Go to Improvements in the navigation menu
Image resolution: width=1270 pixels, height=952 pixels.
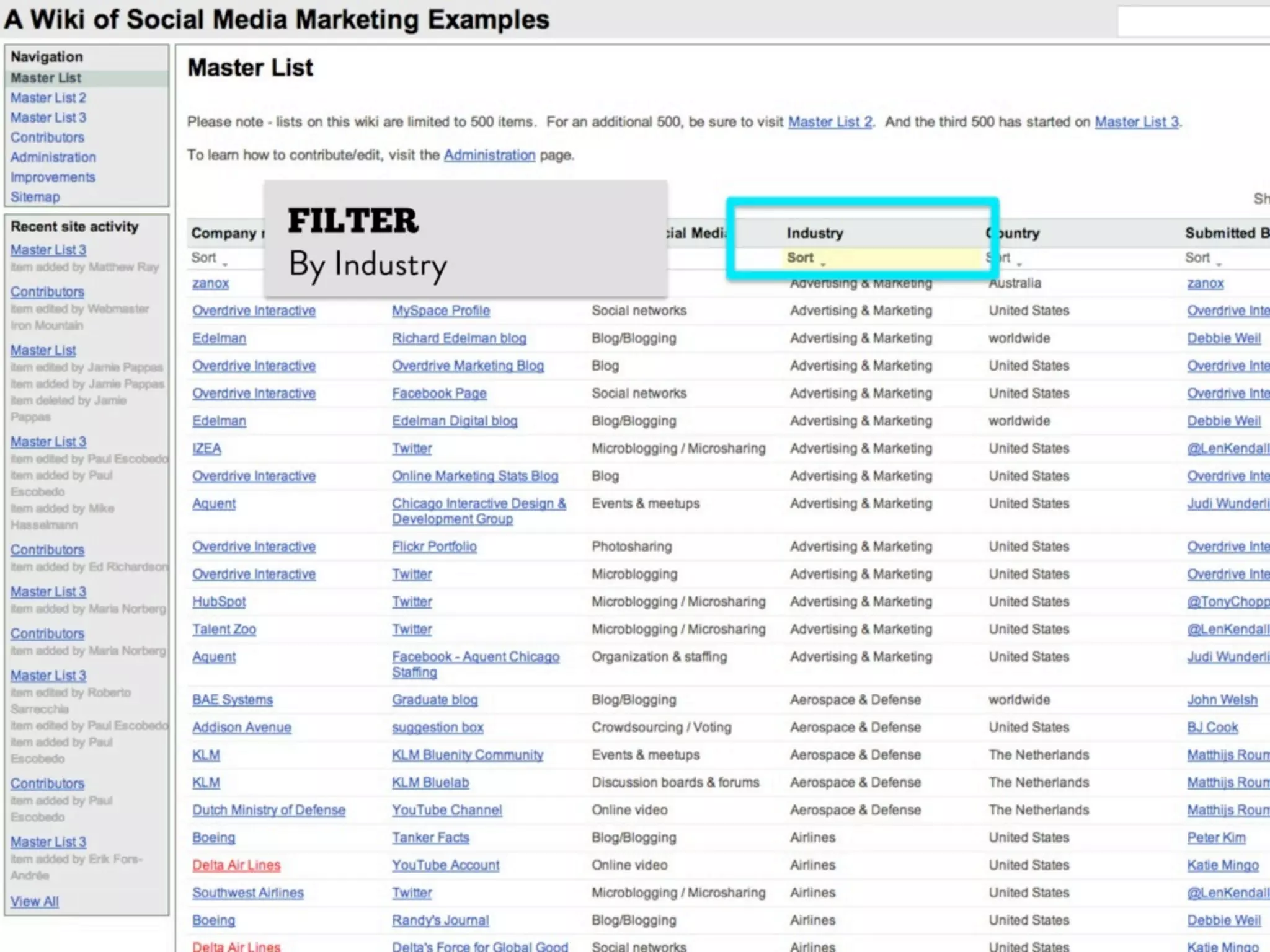click(53, 177)
